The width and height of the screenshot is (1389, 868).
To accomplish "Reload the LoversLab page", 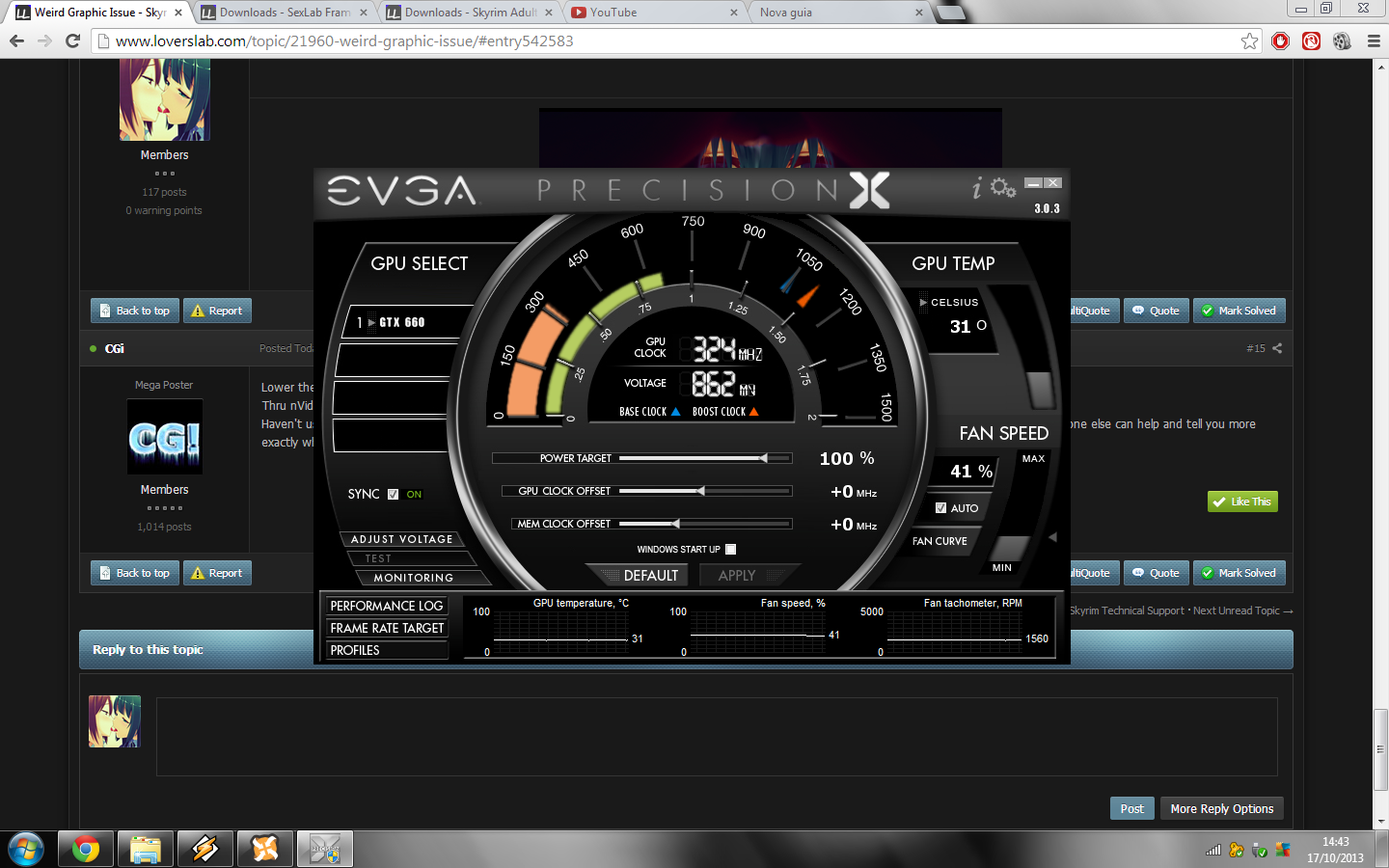I will [72, 41].
